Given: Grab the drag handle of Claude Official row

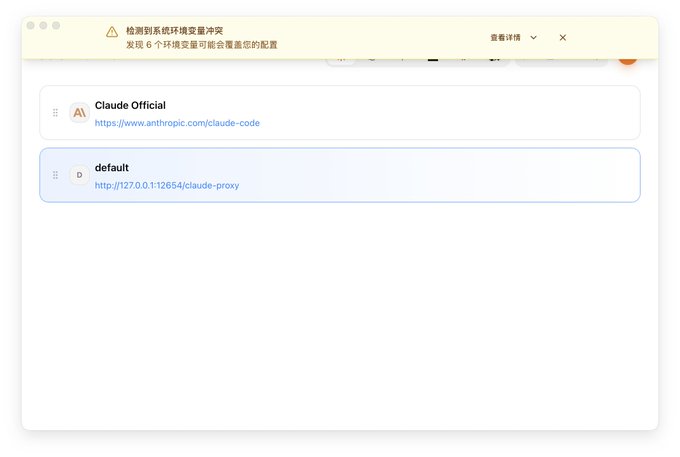Looking at the screenshot, I should 55,113.
